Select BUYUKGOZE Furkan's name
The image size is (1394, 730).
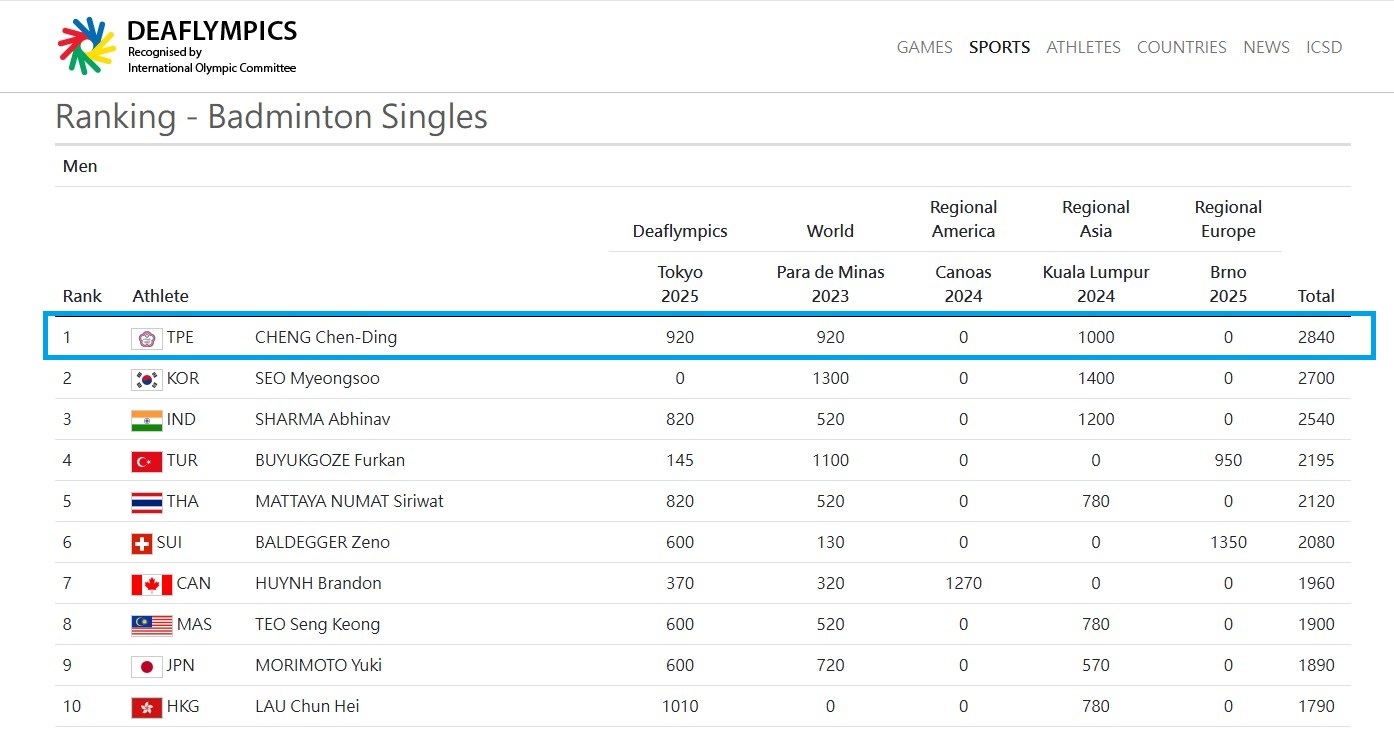click(x=330, y=461)
